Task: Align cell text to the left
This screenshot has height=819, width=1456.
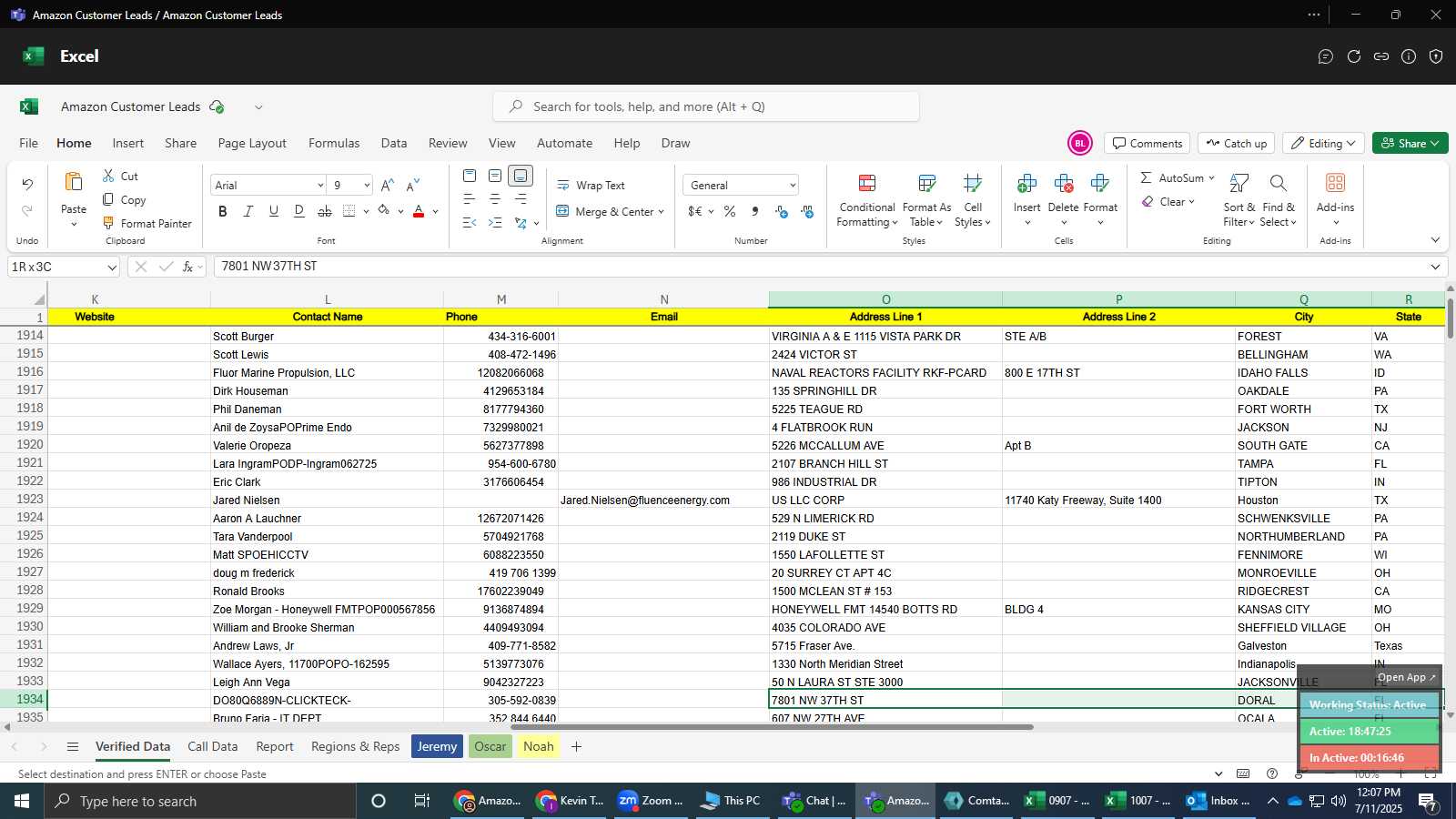Action: click(470, 199)
